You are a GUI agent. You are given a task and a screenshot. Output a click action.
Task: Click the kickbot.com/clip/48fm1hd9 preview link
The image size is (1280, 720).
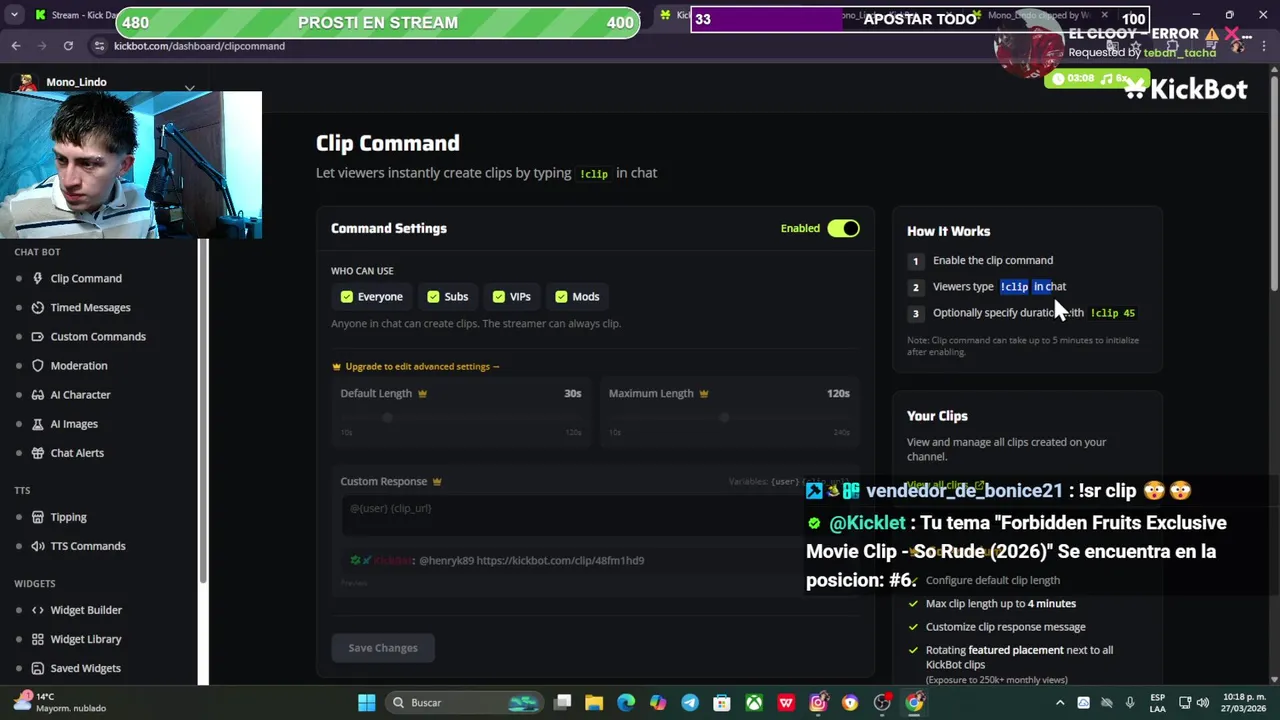coord(560,560)
